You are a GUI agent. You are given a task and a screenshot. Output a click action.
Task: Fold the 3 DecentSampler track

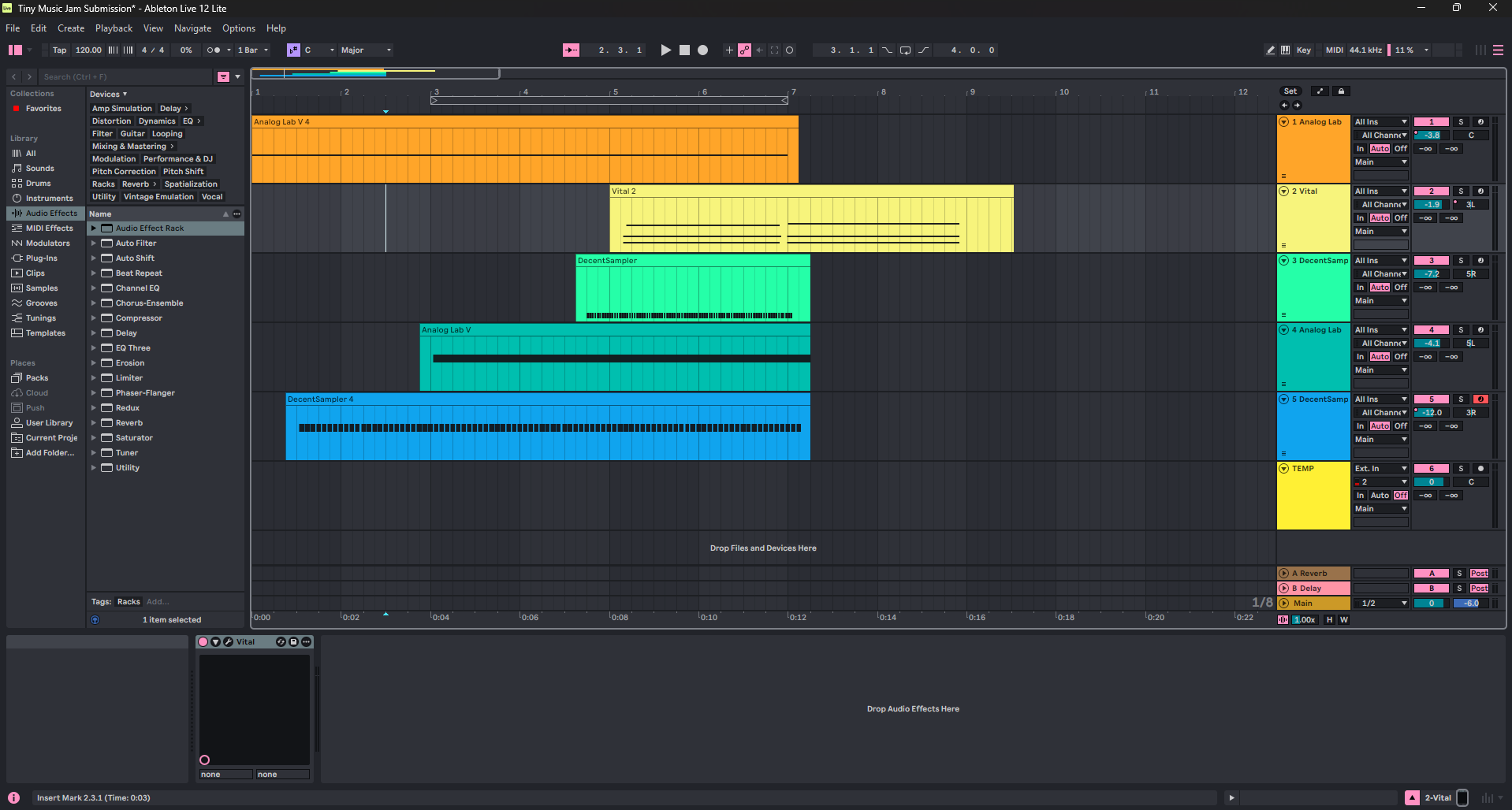(x=1284, y=261)
